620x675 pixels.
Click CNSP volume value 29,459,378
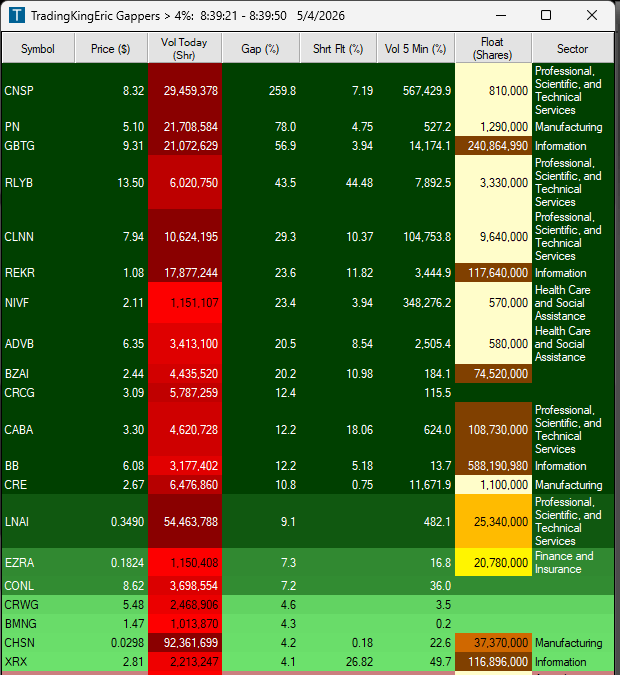(185, 90)
